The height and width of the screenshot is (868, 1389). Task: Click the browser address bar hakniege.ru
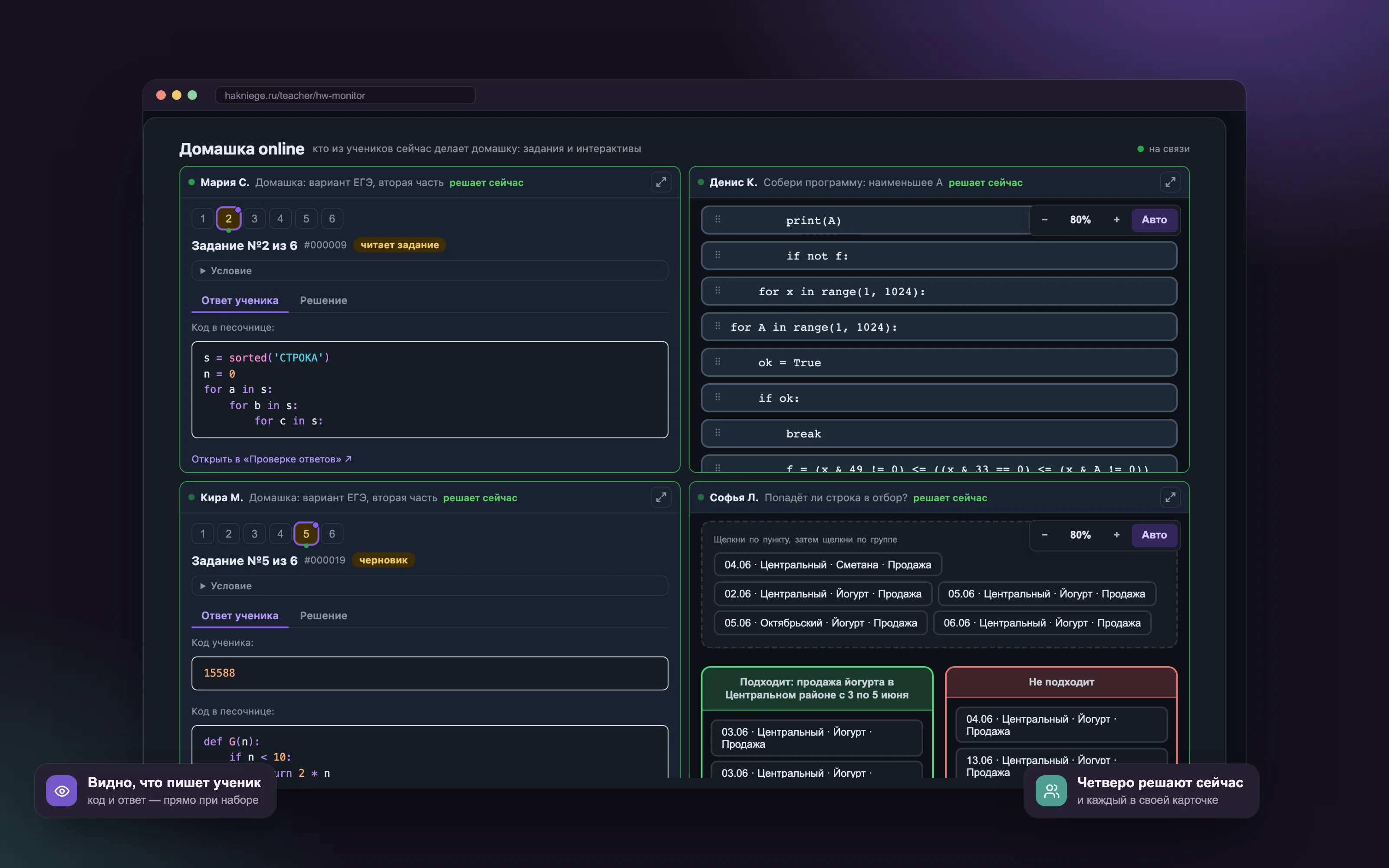(x=345, y=95)
